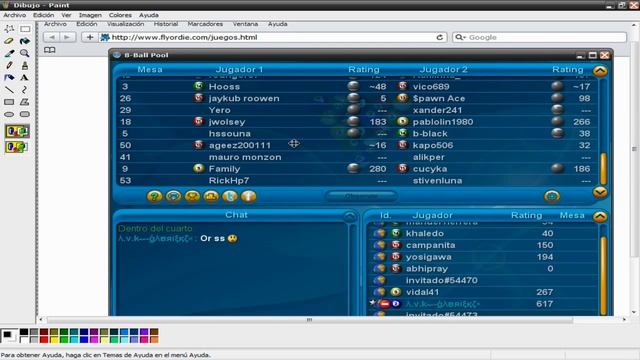Click the foreground/background color indicator box
This screenshot has width=640, height=360.
coord(9,336)
